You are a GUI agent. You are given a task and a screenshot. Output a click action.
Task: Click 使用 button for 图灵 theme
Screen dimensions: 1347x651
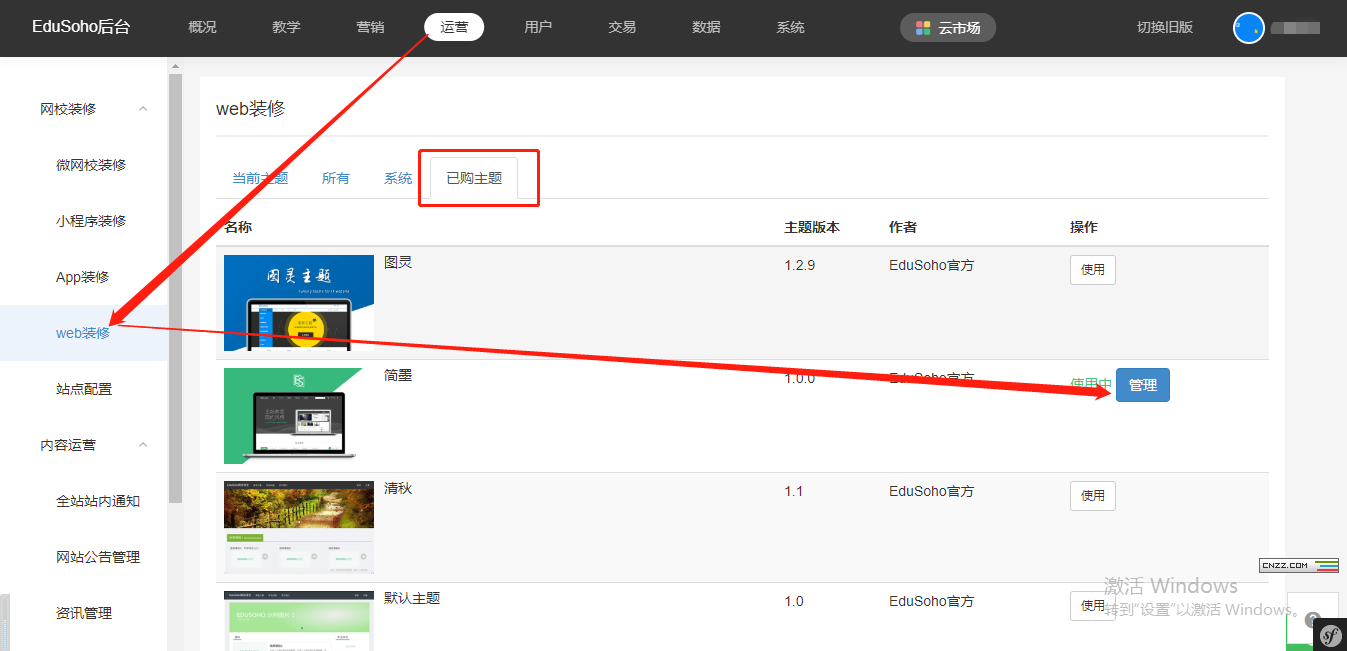click(x=1092, y=270)
